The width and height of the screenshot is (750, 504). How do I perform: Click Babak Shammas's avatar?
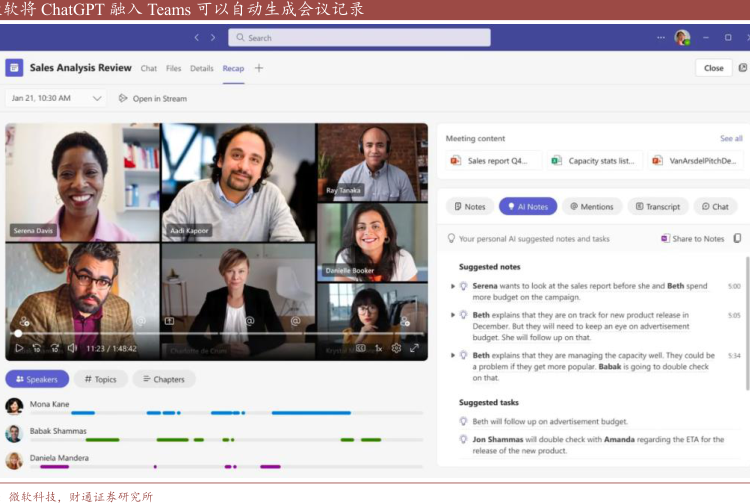click(x=14, y=434)
